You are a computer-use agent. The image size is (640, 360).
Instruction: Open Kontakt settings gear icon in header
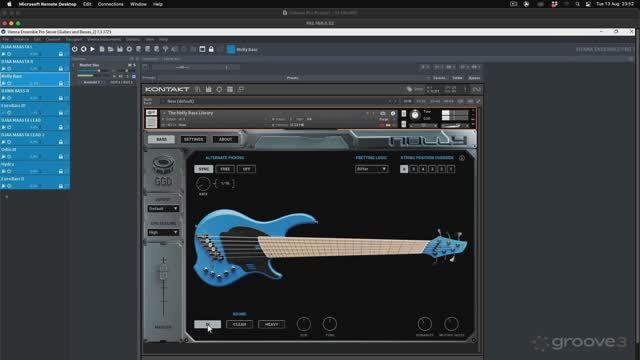coord(219,89)
